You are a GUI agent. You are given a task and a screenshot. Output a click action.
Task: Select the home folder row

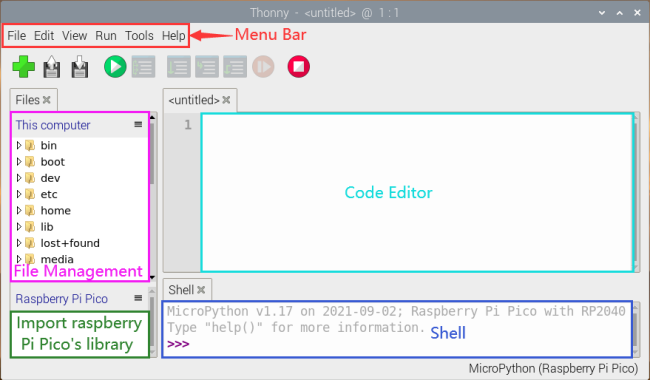(80, 211)
